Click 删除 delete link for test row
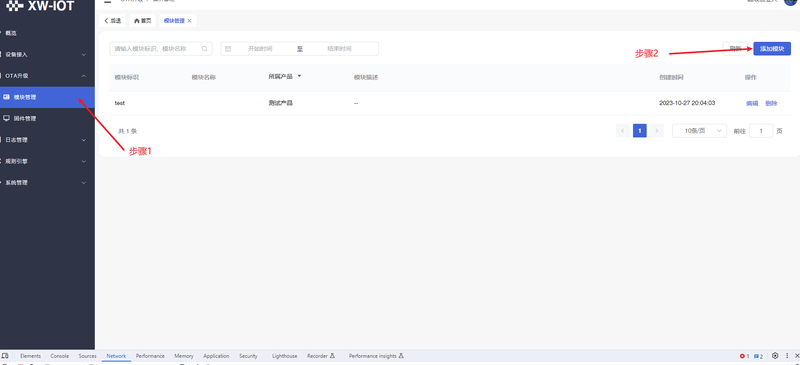 tap(771, 103)
